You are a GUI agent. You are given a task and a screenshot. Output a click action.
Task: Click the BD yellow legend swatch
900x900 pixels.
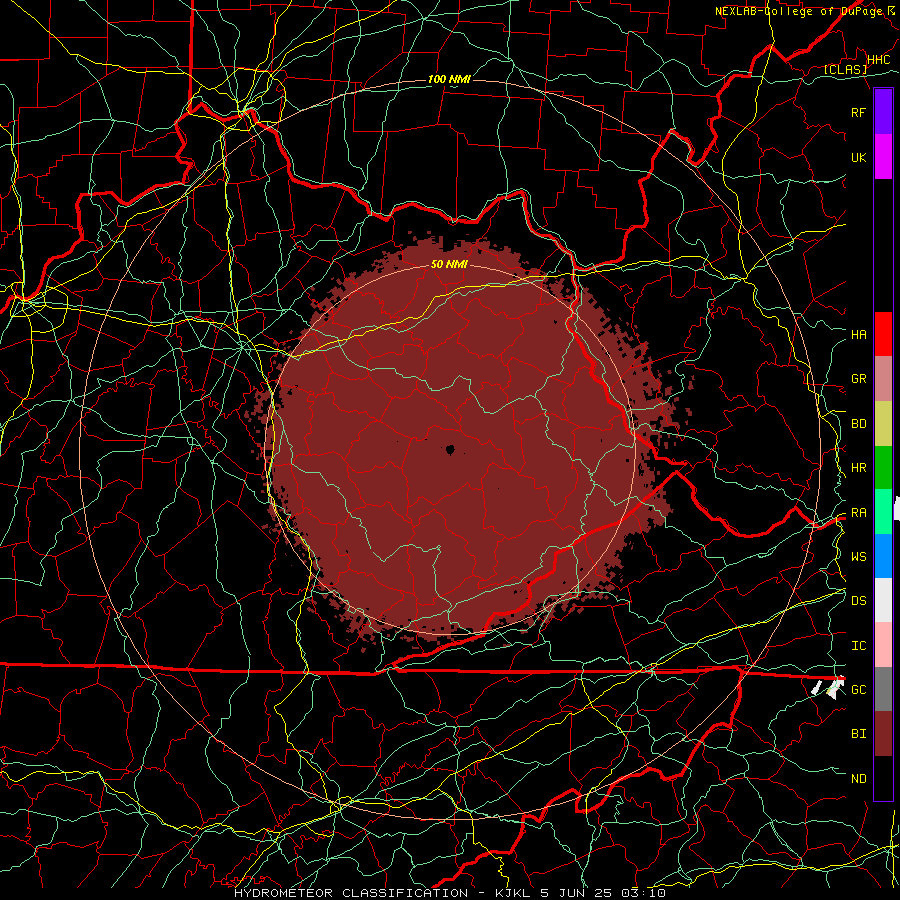883,424
